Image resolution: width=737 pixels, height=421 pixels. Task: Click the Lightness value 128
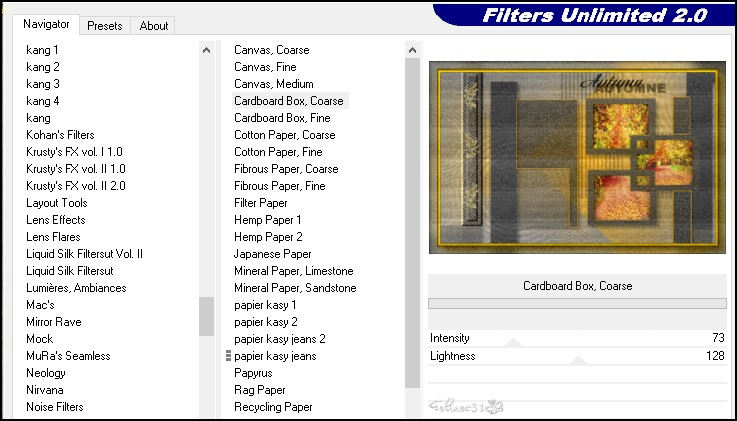click(x=715, y=356)
